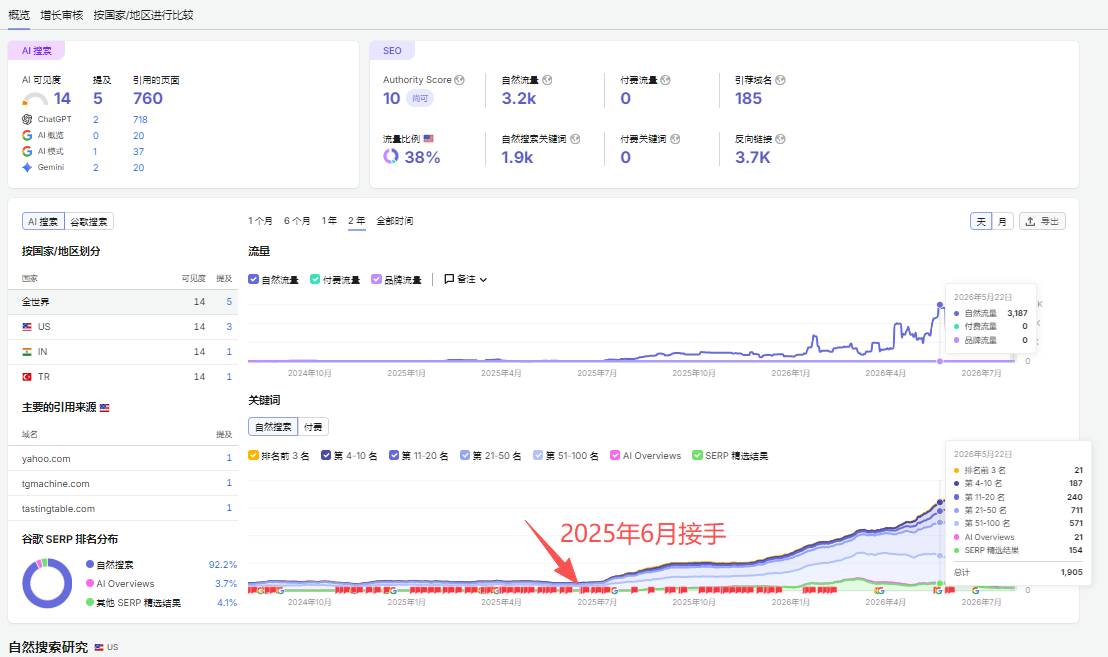Open the yahoo.com citation source
Screen dimensions: 1108x657
coord(46,458)
